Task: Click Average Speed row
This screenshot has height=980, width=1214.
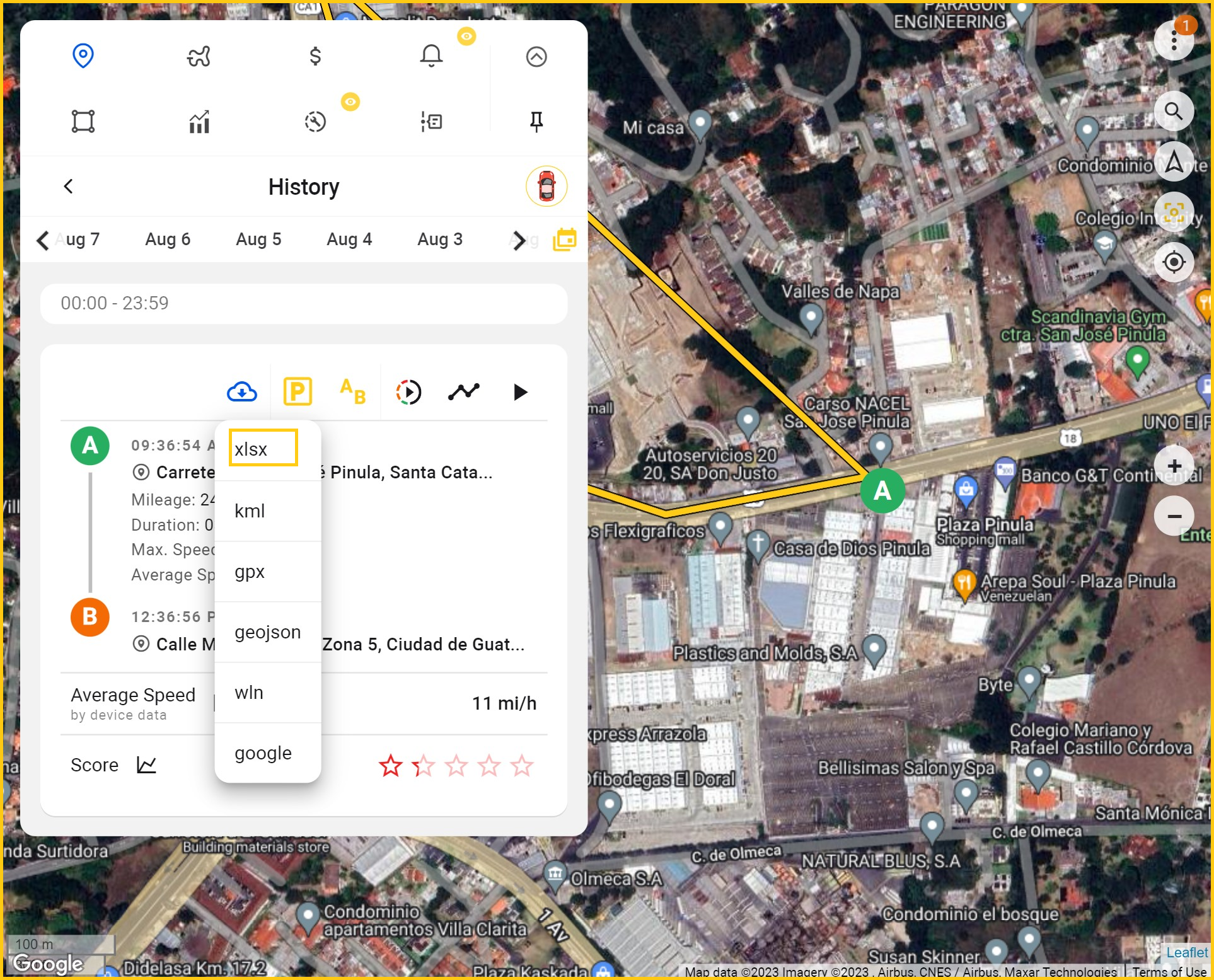Action: 304,703
